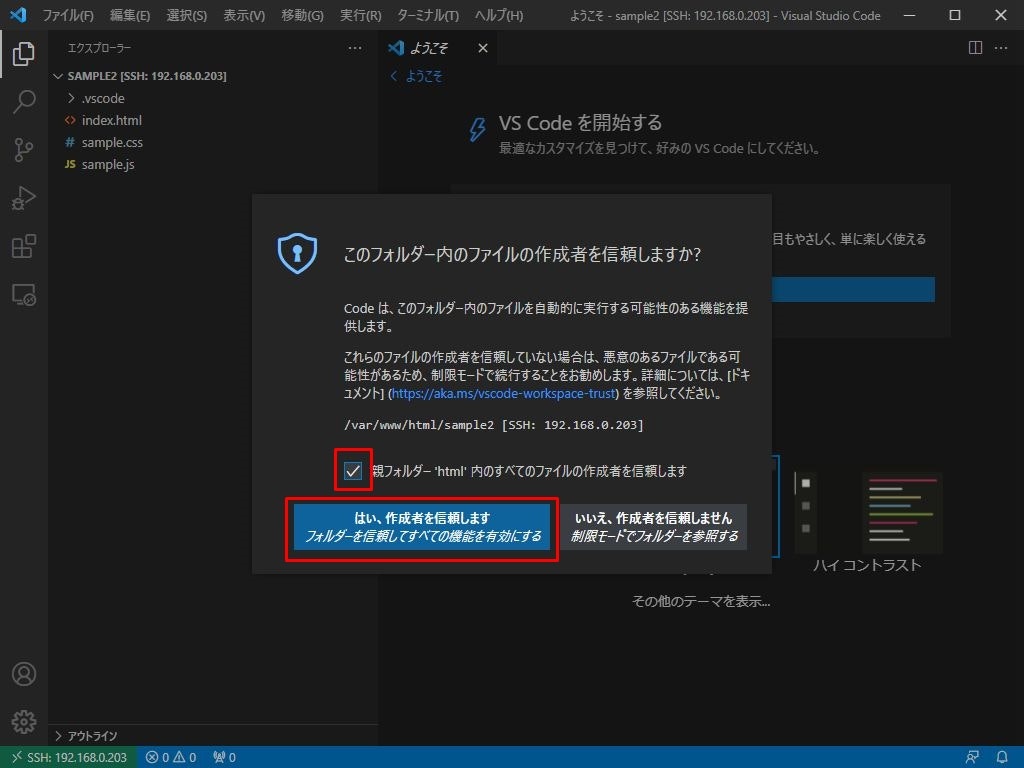
Task: Open the Explorer view in activity bar
Action: point(24,54)
